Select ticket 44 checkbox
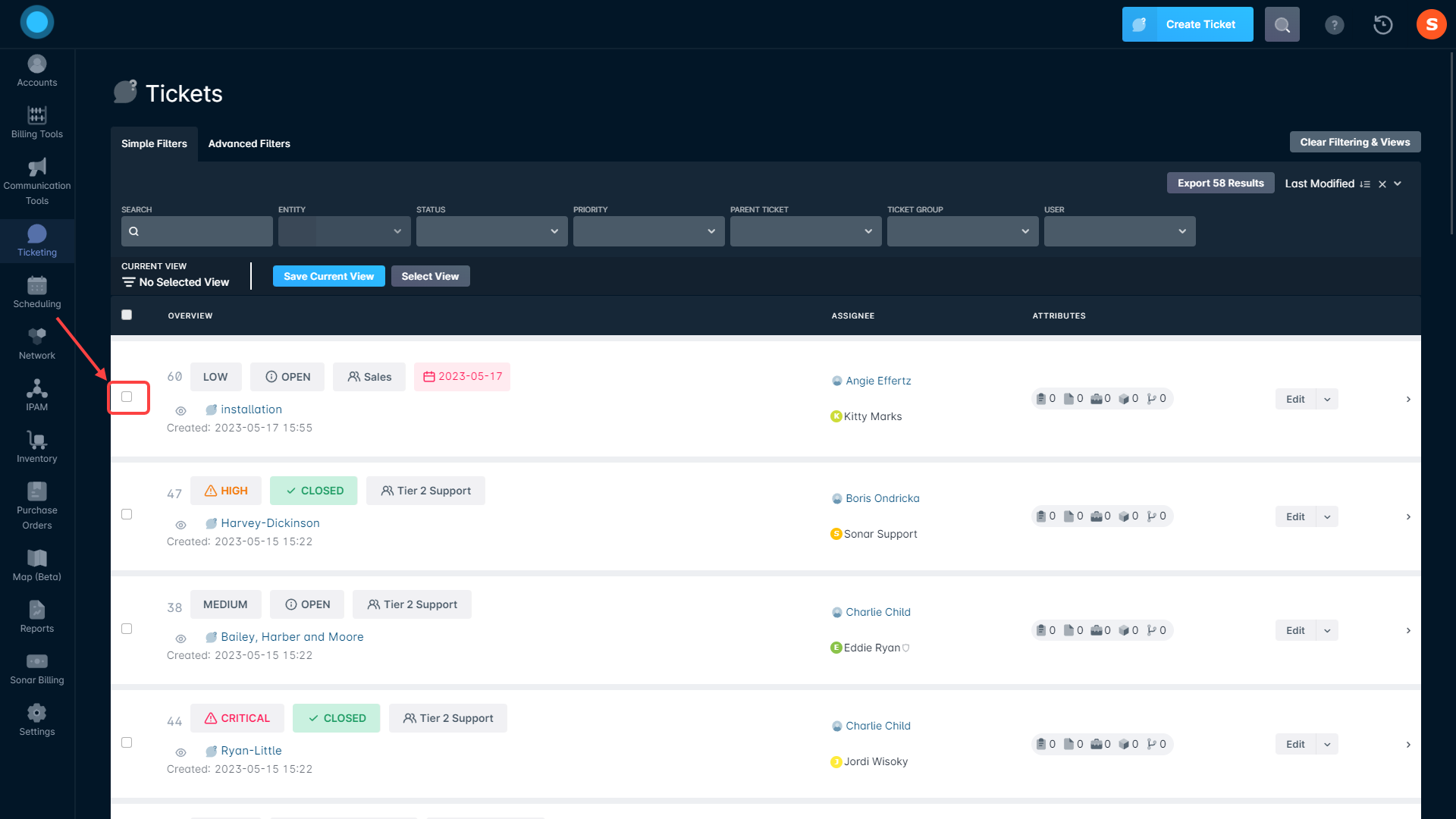1456x819 pixels. click(127, 742)
